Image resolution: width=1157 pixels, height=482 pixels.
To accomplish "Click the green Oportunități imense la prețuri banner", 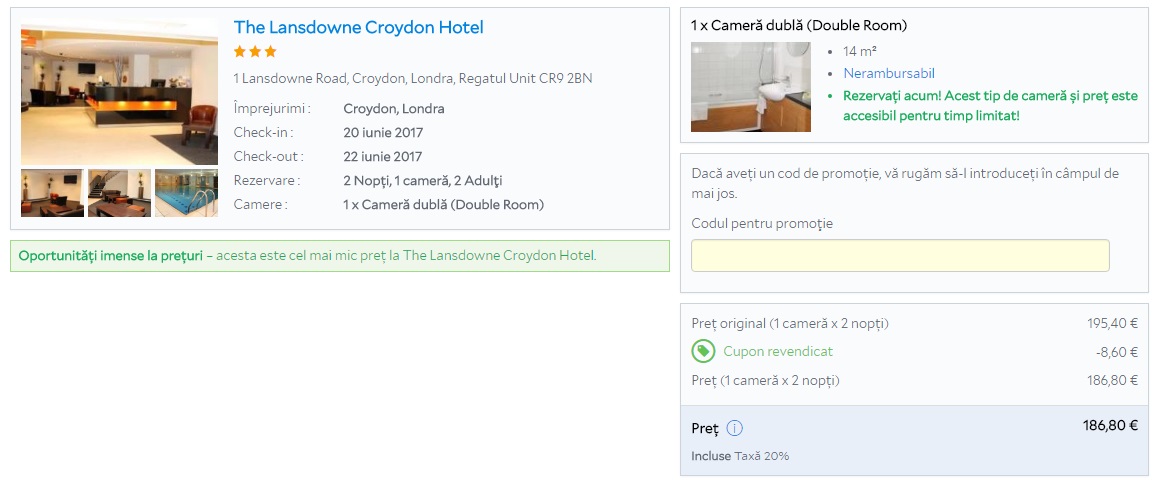I will 340,255.
